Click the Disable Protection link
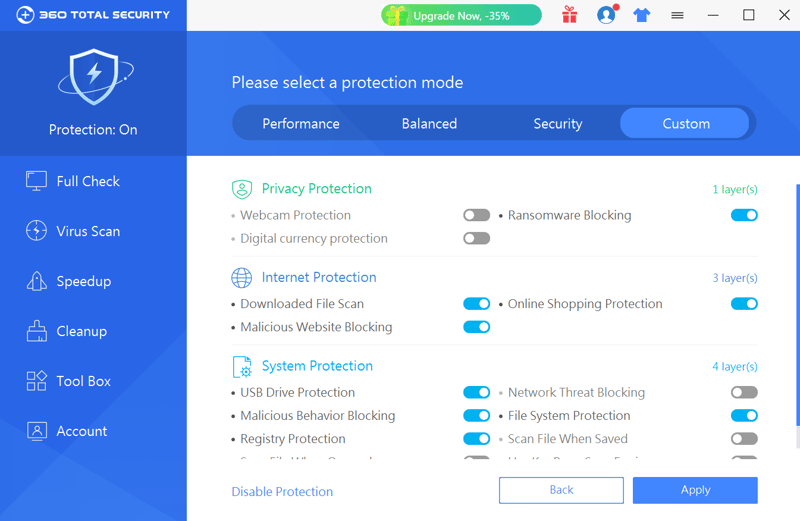800x521 pixels. [282, 491]
